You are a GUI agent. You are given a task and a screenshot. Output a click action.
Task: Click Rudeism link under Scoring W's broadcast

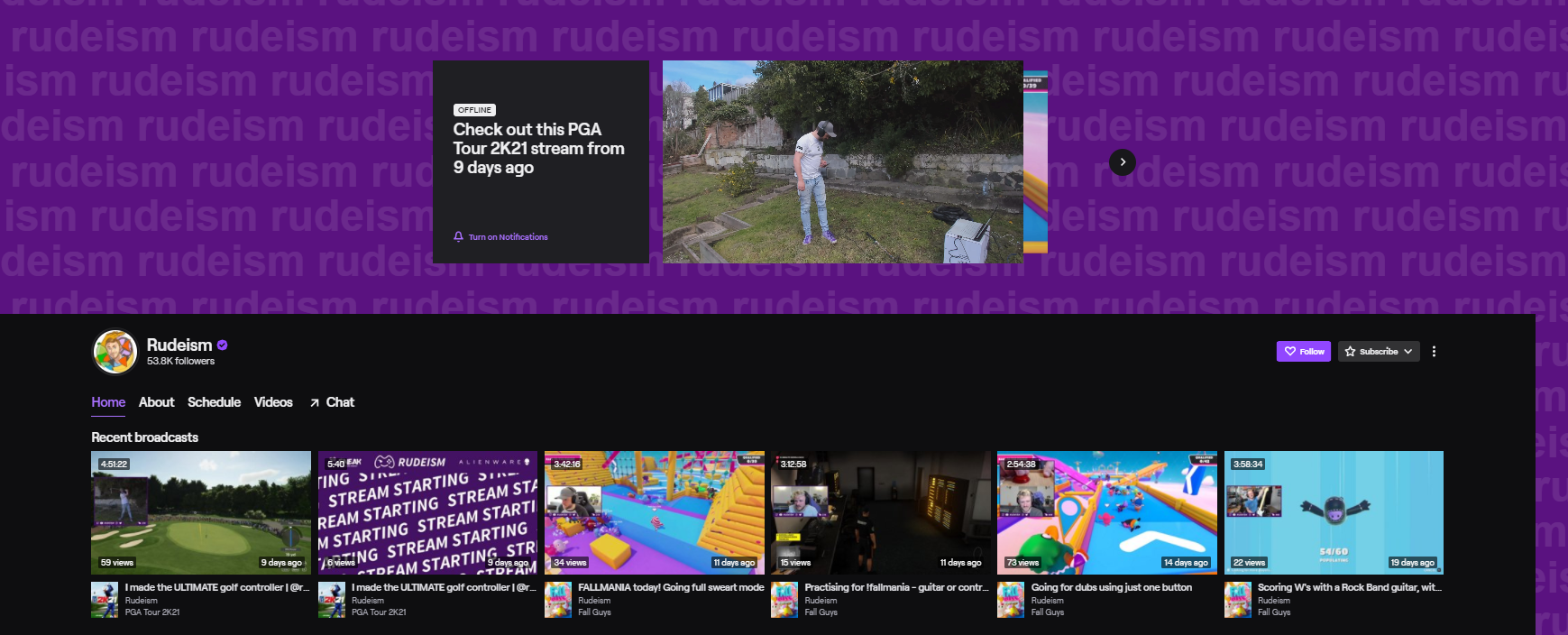pyautogui.click(x=1274, y=601)
